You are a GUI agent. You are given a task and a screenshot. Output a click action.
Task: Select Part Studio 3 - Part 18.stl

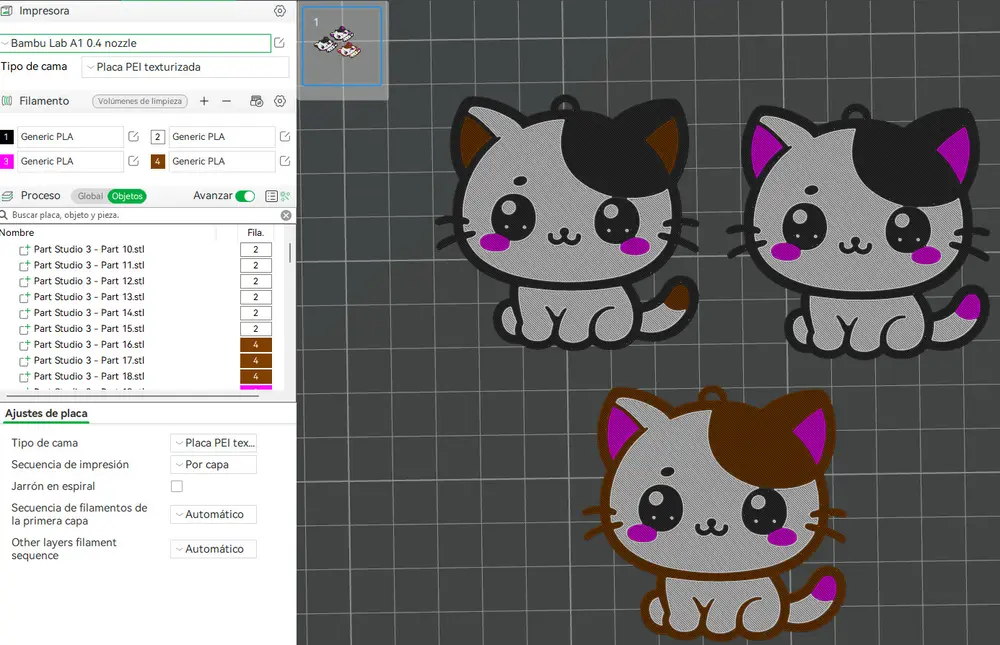tap(89, 376)
